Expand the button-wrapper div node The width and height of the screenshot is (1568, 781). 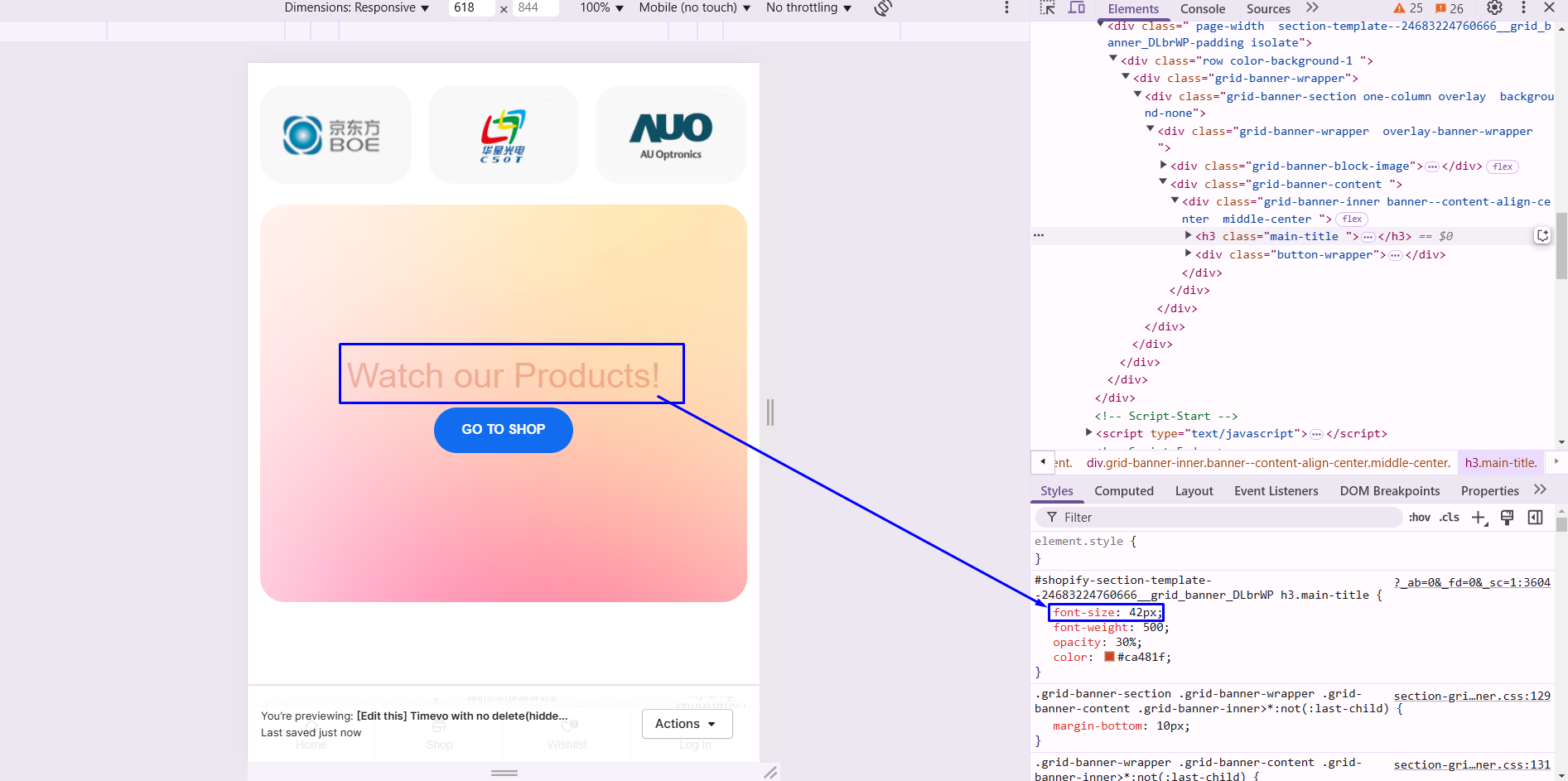[x=1189, y=254]
